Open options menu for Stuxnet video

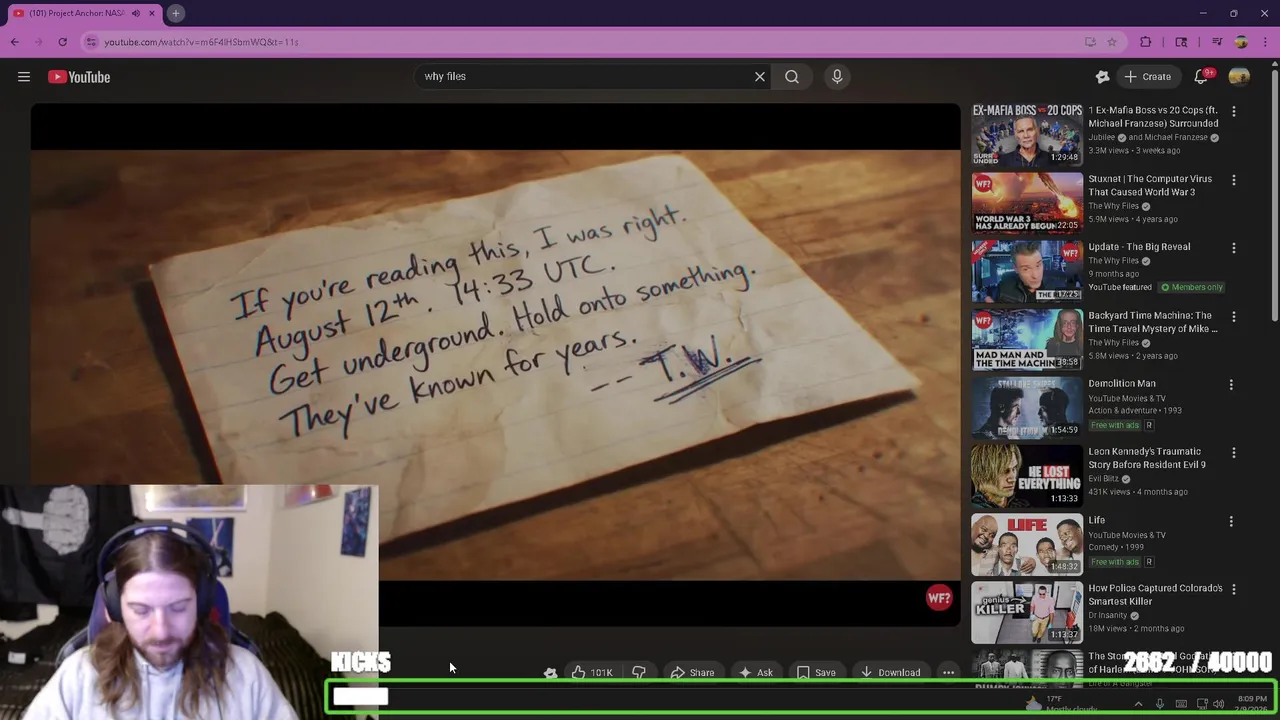pyautogui.click(x=1233, y=180)
